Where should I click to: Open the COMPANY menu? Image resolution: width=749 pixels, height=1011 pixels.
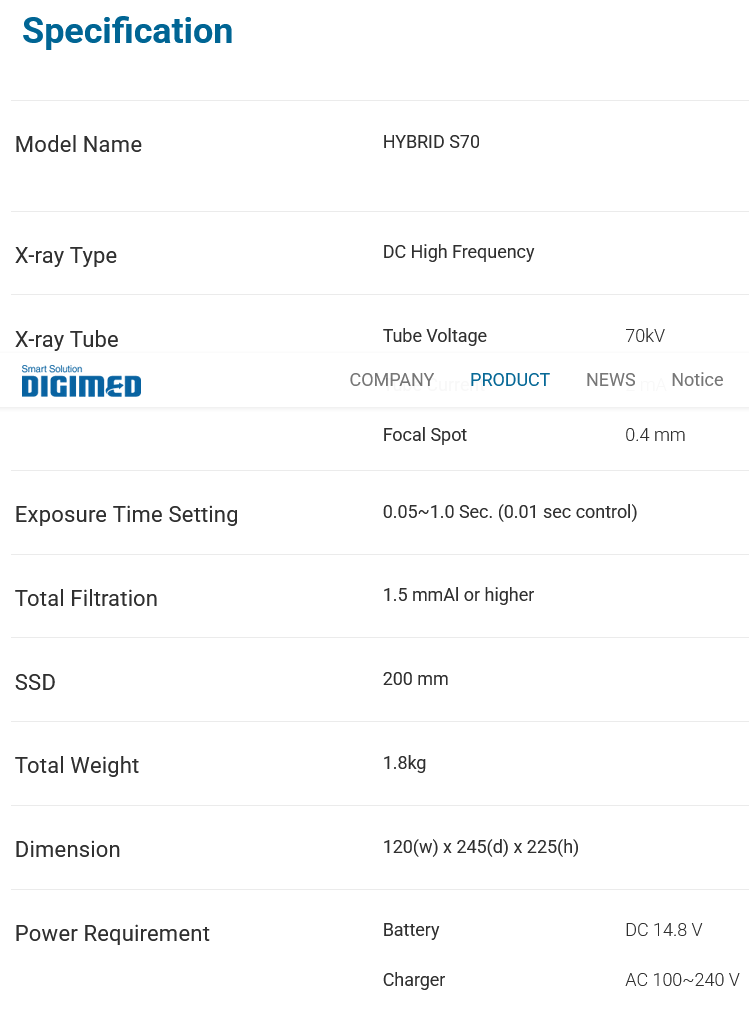coord(391,380)
